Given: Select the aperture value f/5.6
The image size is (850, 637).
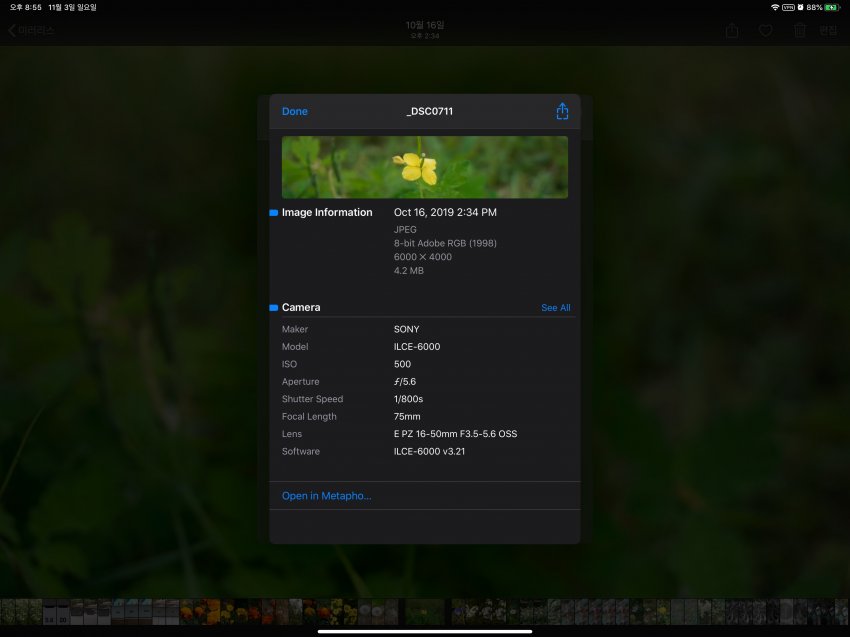Looking at the screenshot, I should (405, 382).
